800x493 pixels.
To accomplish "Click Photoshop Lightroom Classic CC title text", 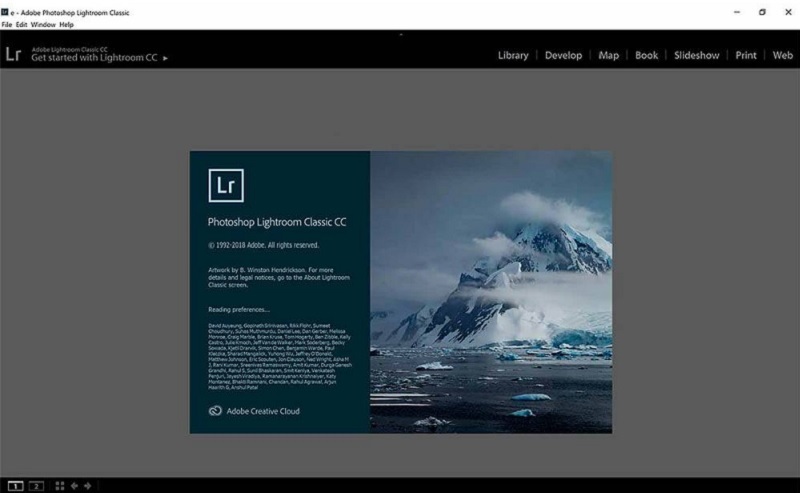I will tap(277, 222).
